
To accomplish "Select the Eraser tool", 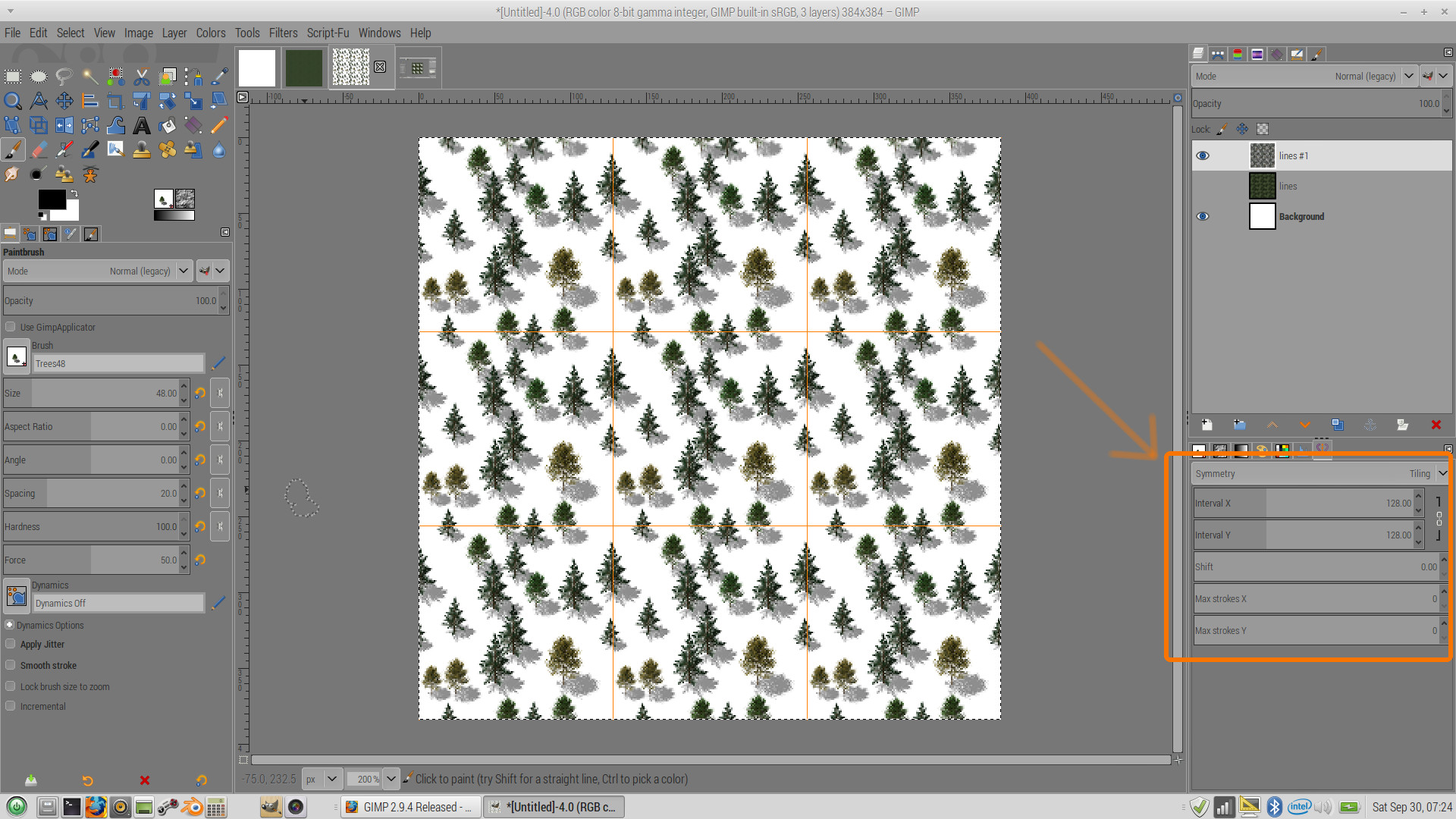I will pyautogui.click(x=39, y=150).
